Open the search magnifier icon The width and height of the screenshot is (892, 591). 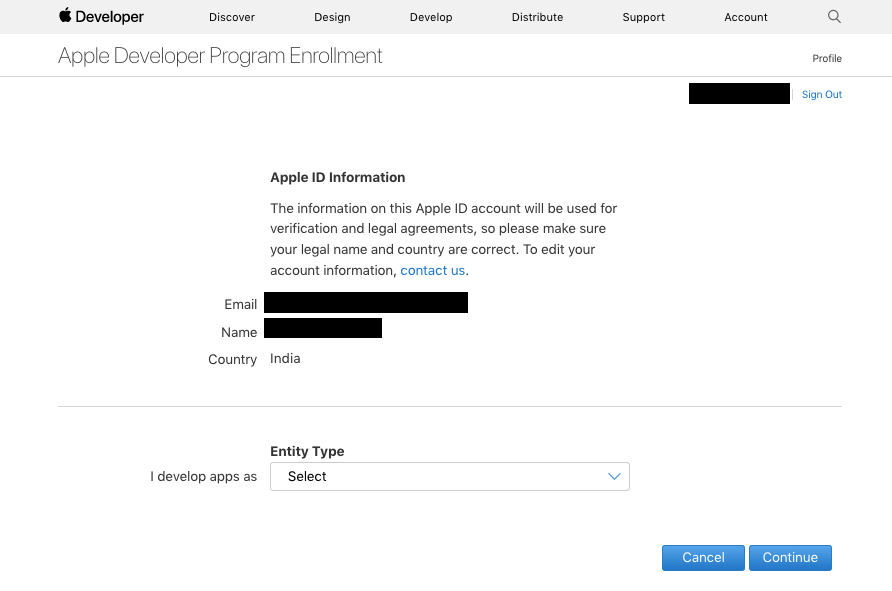point(834,16)
